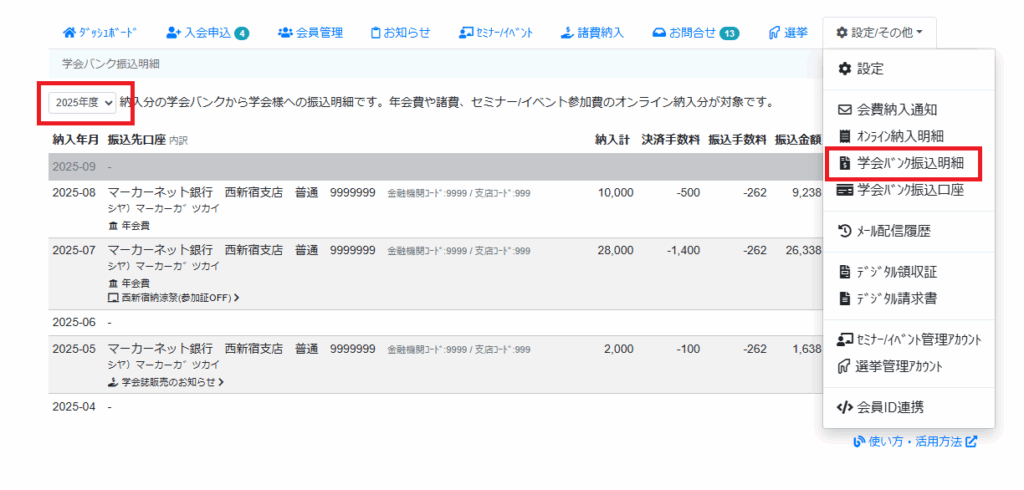1024x490 pixels.
Task: Click the card icon for 学会バンク振込口座
Action: (x=844, y=189)
